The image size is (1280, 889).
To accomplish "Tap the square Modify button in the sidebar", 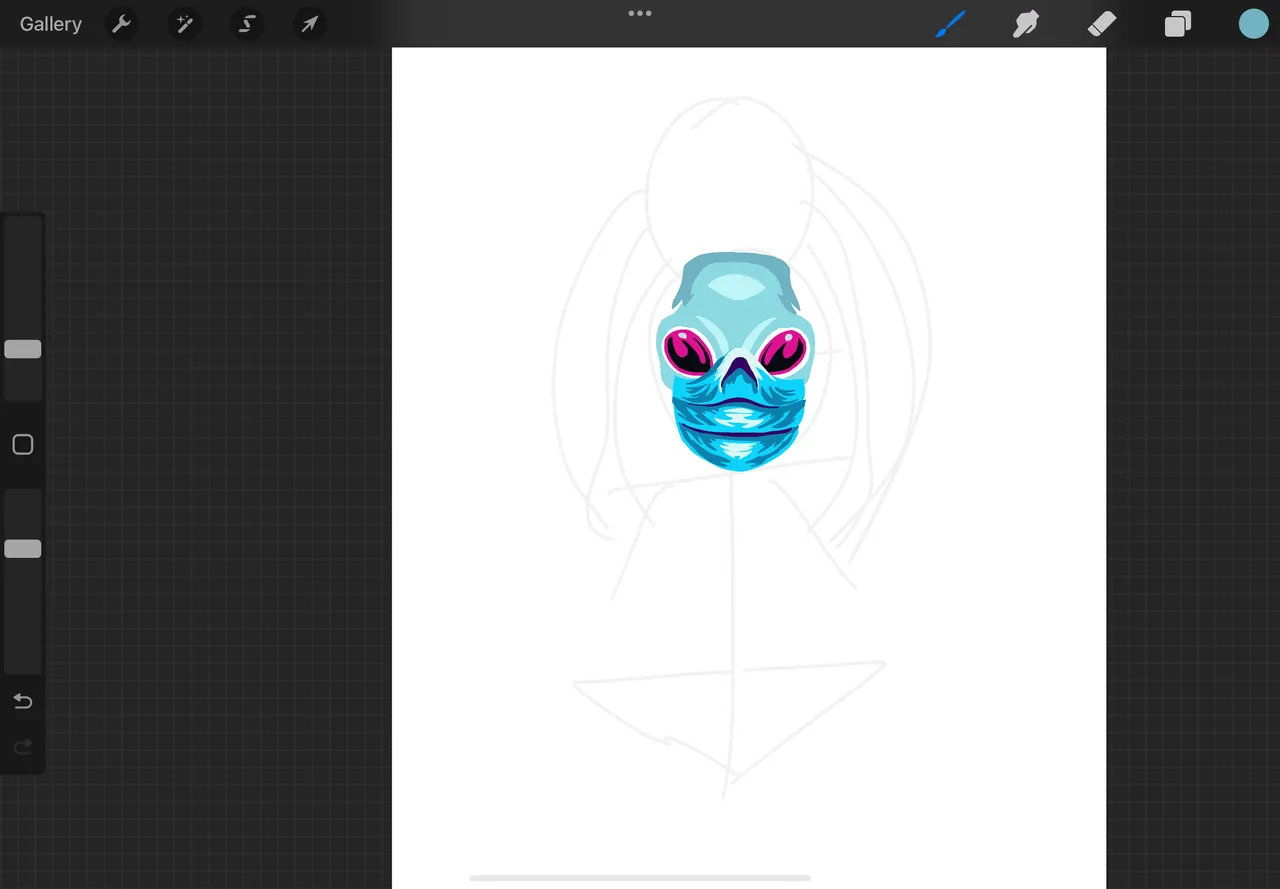I will [x=23, y=445].
